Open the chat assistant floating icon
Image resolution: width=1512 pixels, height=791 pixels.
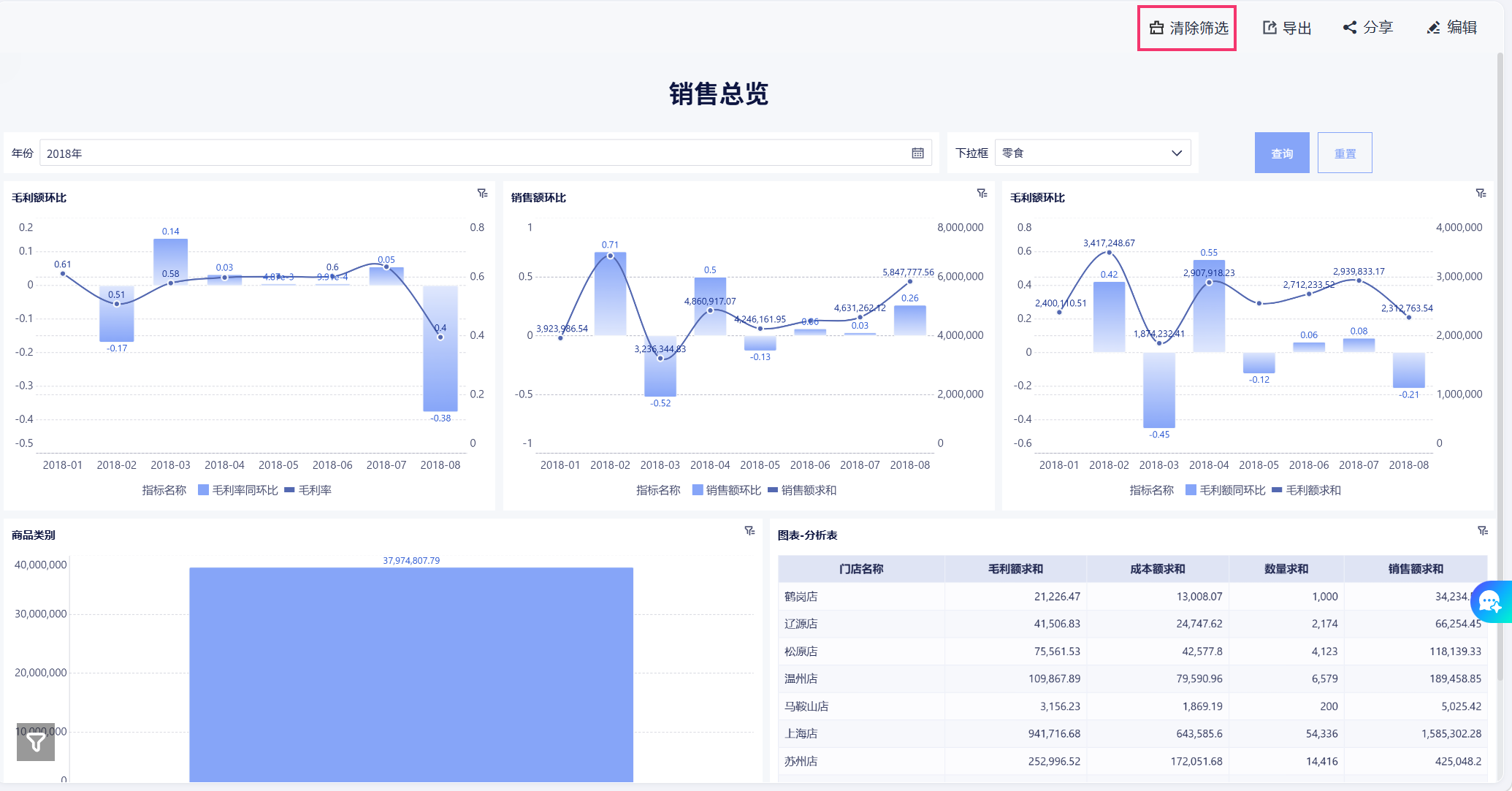(x=1490, y=602)
